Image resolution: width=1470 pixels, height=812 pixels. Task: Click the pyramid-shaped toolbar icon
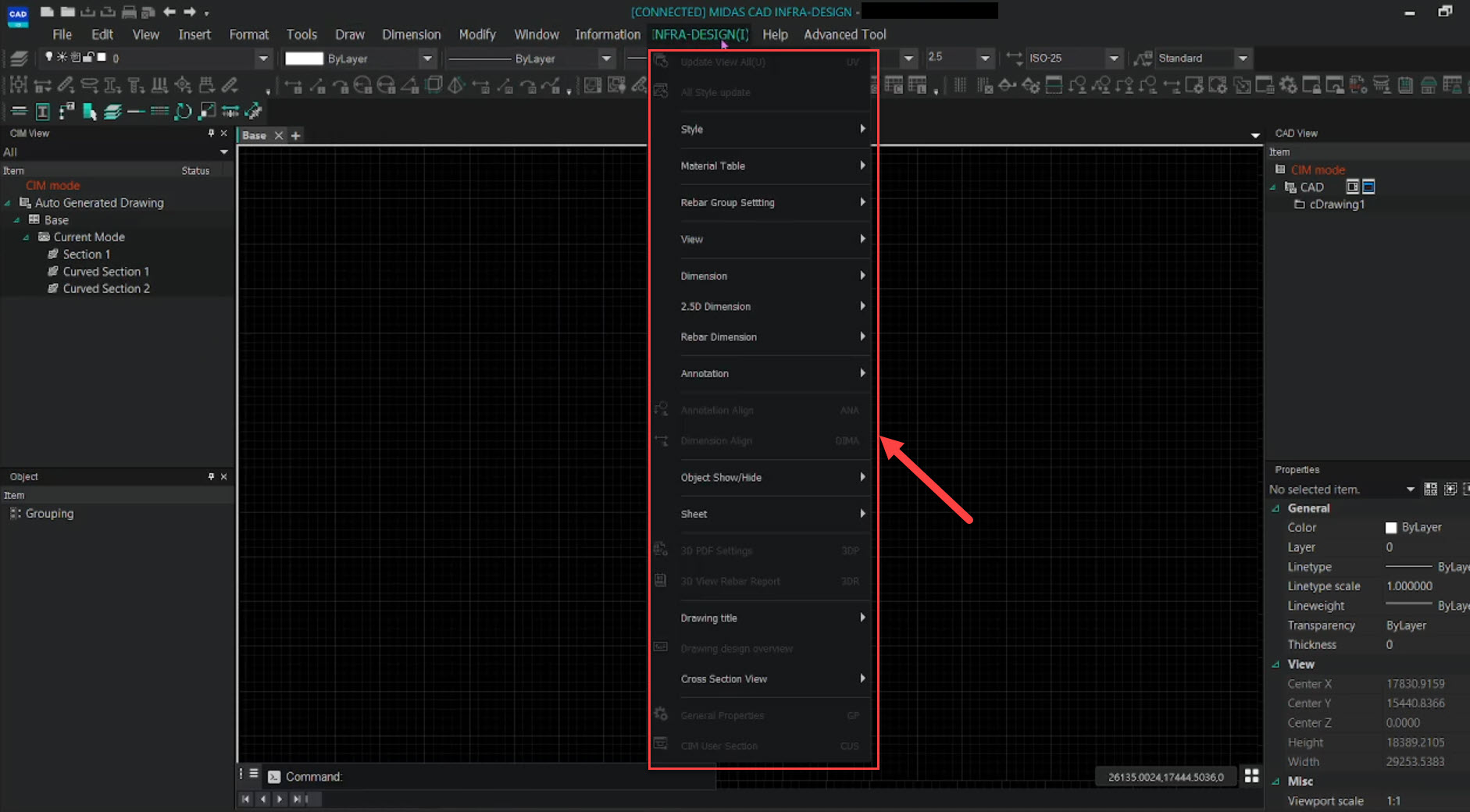(x=457, y=85)
